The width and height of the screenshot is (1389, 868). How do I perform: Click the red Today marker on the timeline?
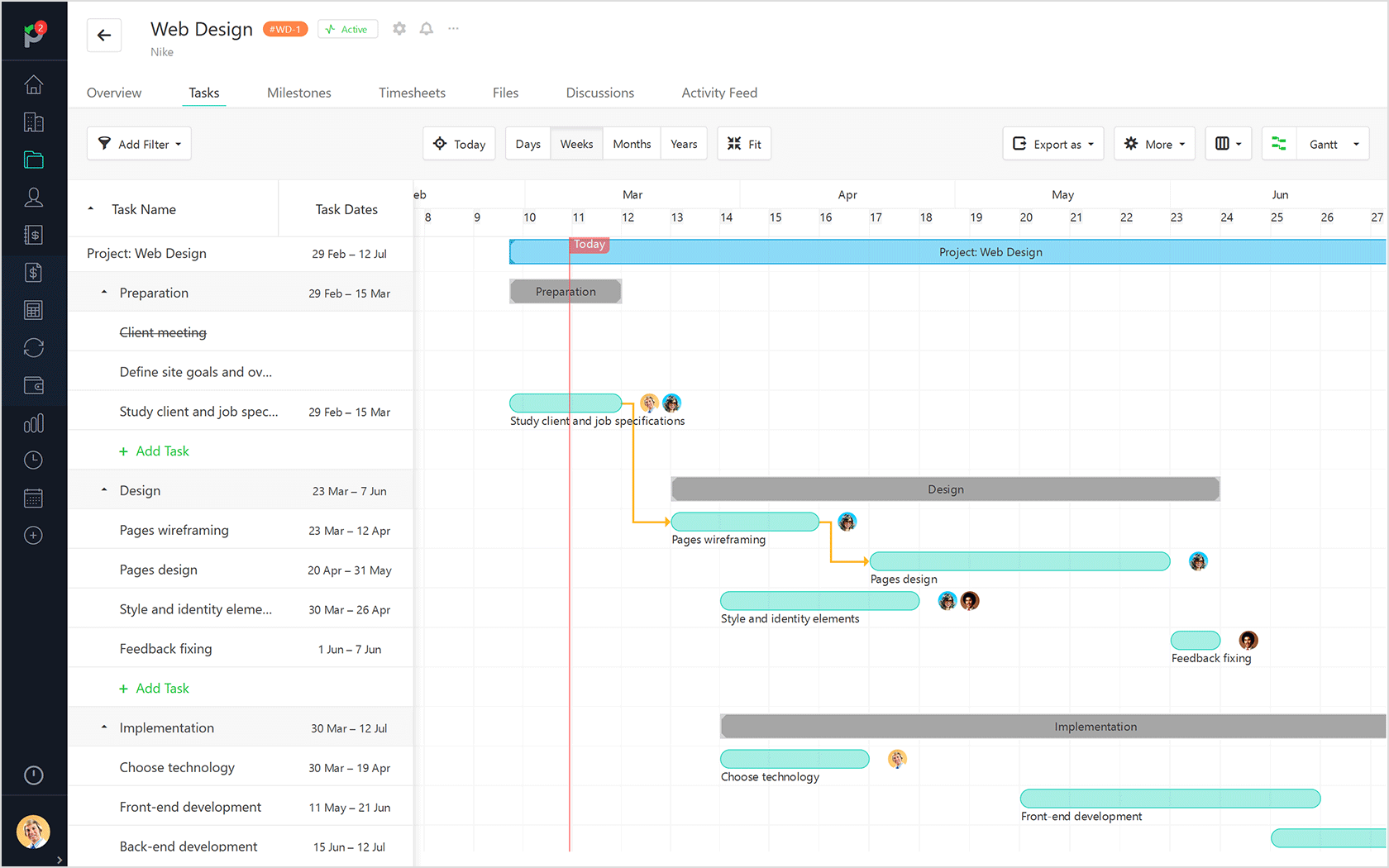click(x=589, y=244)
